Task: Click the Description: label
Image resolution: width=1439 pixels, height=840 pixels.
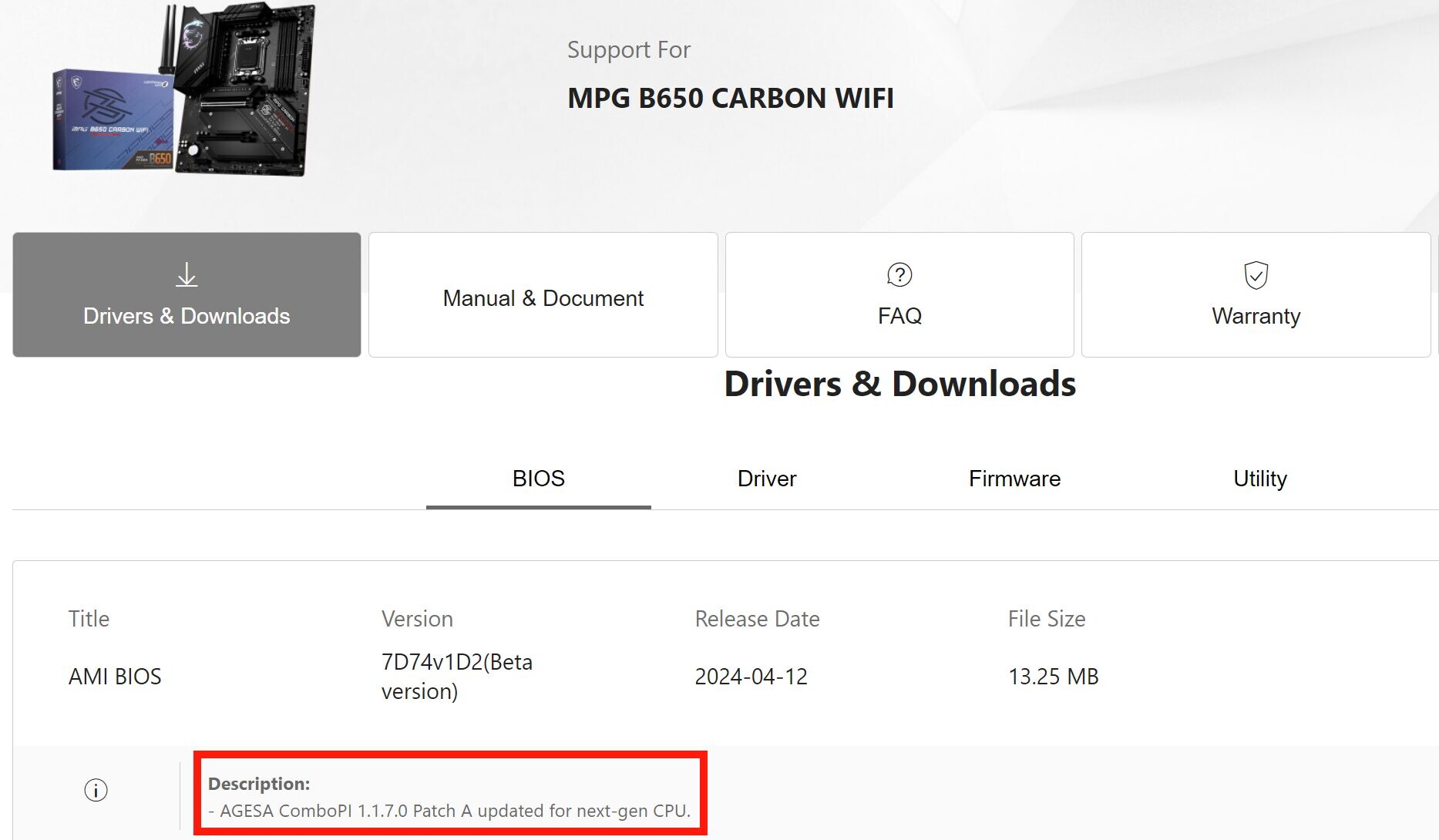Action: pos(259,784)
